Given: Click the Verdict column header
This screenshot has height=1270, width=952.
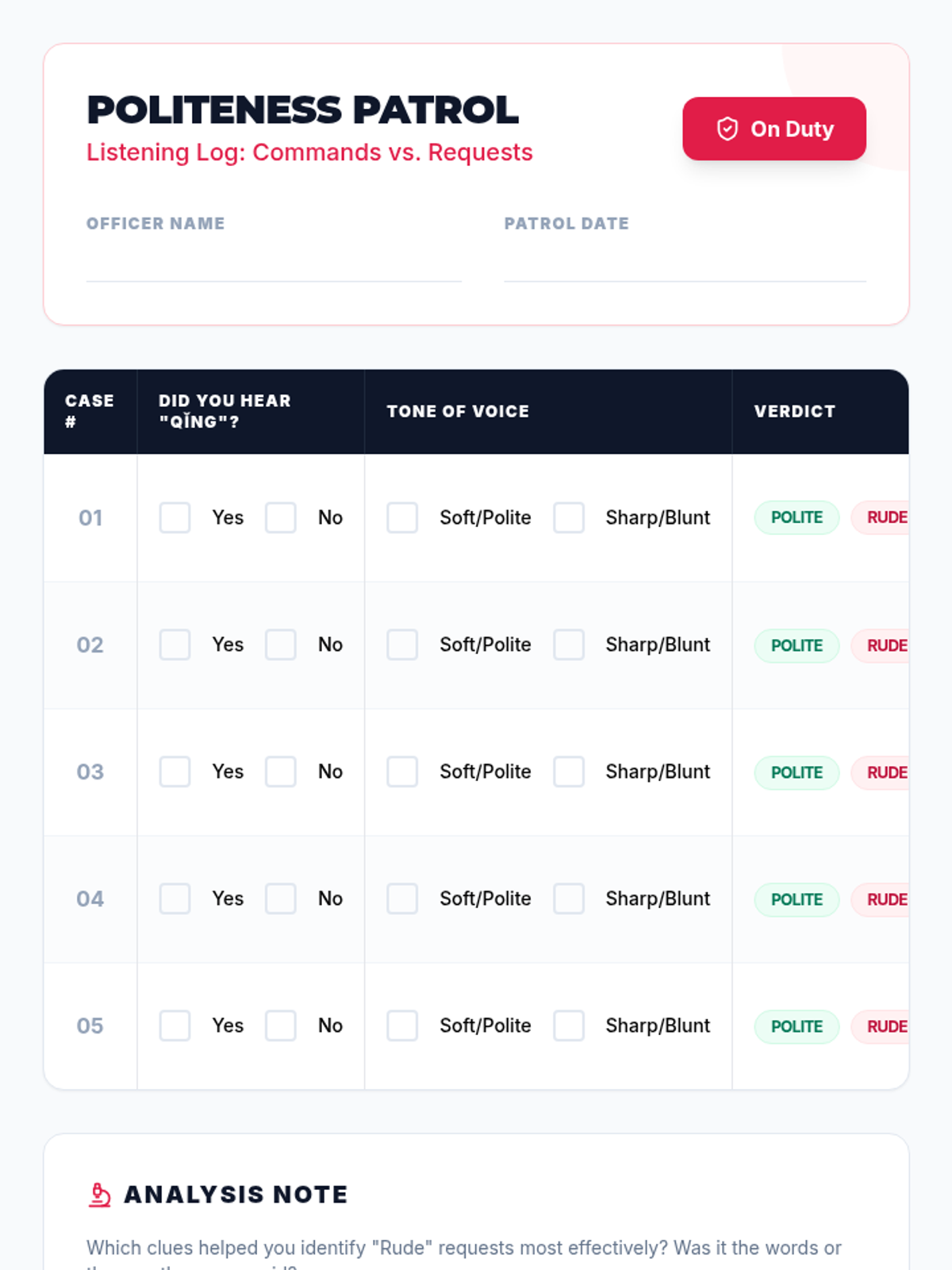Looking at the screenshot, I should tap(794, 411).
